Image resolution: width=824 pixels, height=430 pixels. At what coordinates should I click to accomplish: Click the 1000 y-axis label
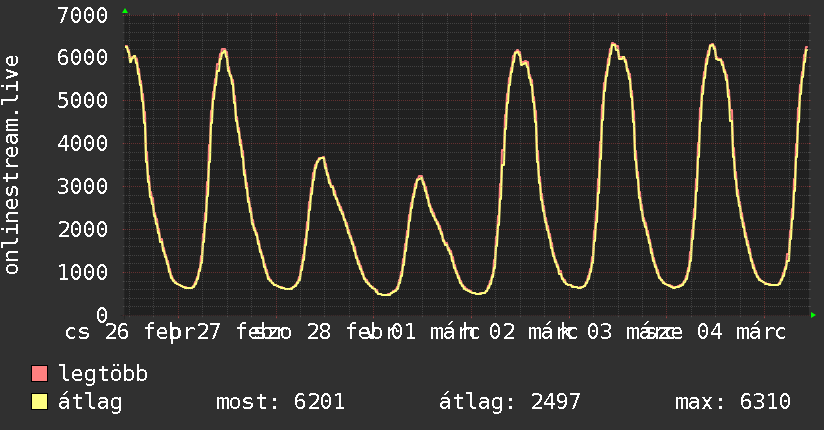click(x=83, y=272)
